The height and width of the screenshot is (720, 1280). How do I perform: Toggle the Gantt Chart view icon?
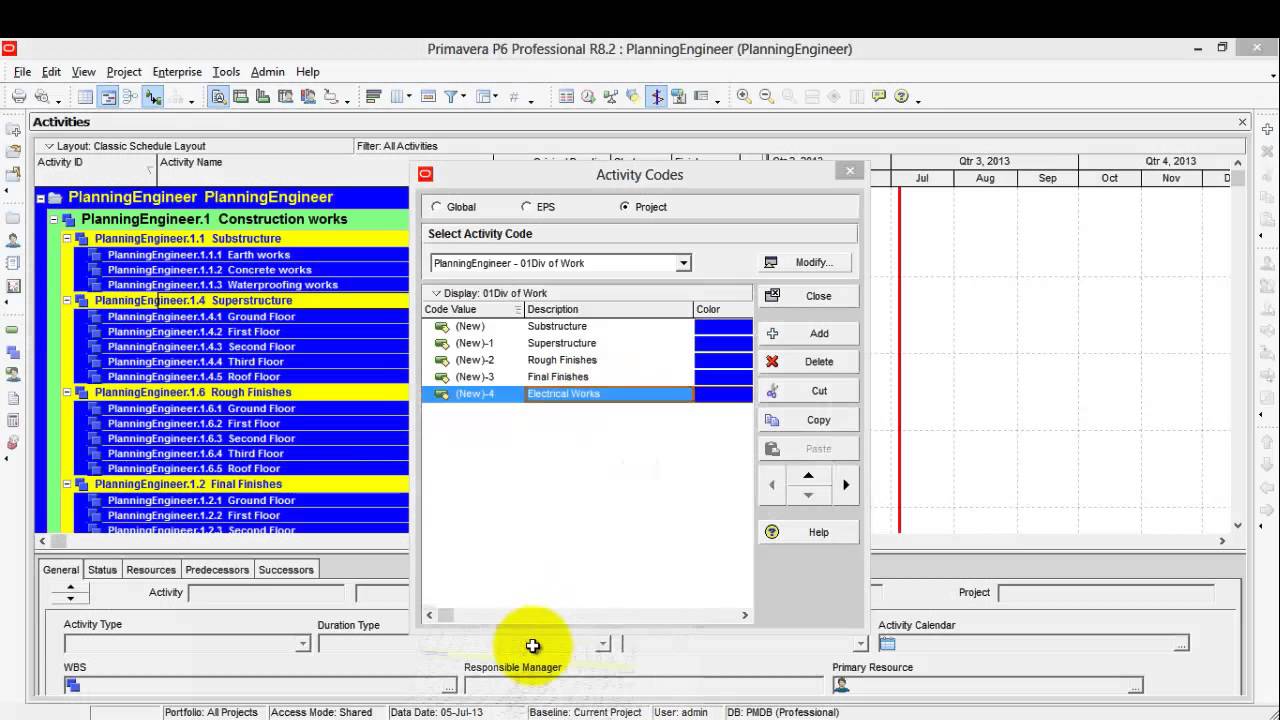(108, 97)
